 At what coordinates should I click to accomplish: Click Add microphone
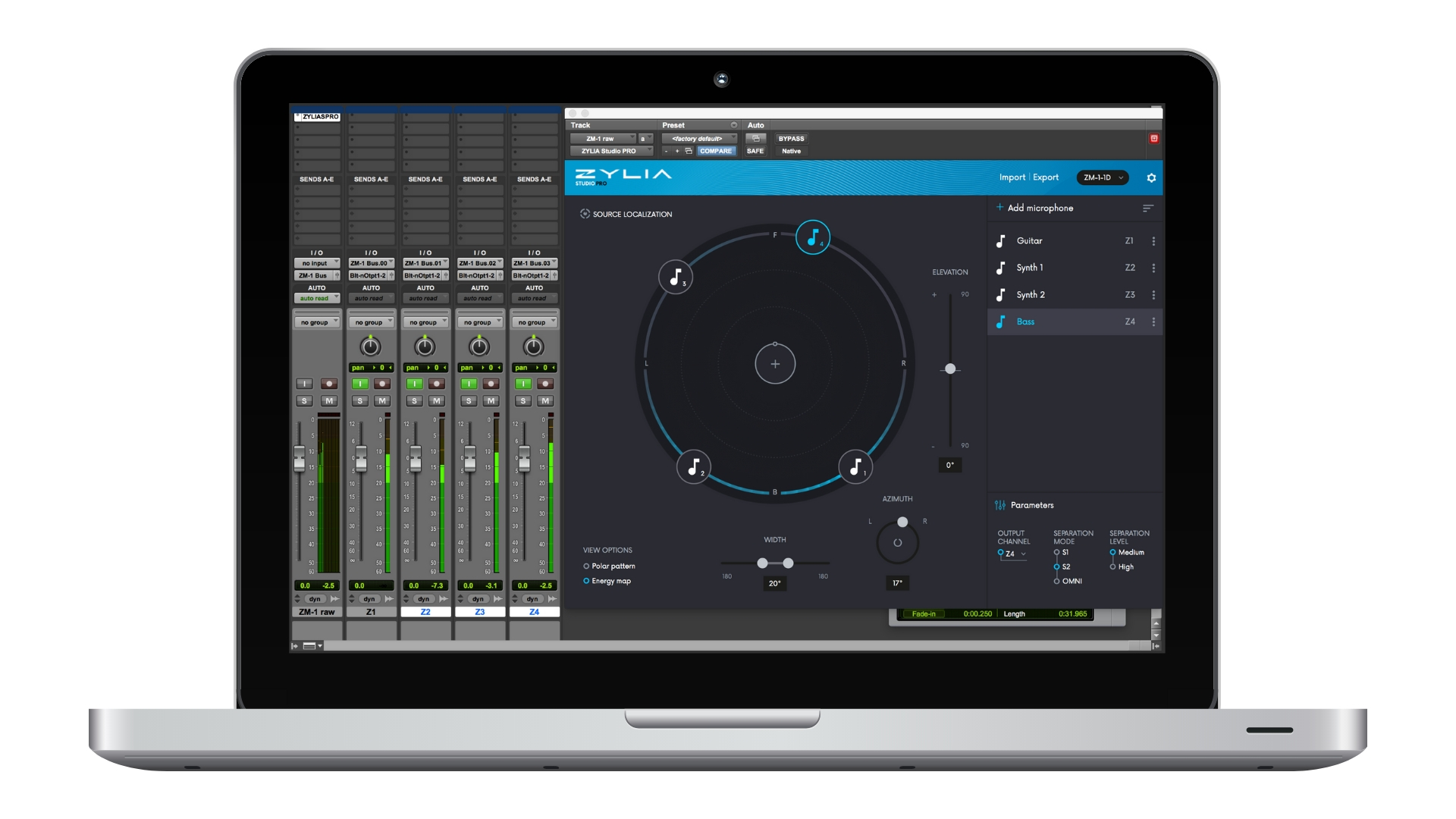(1040, 208)
